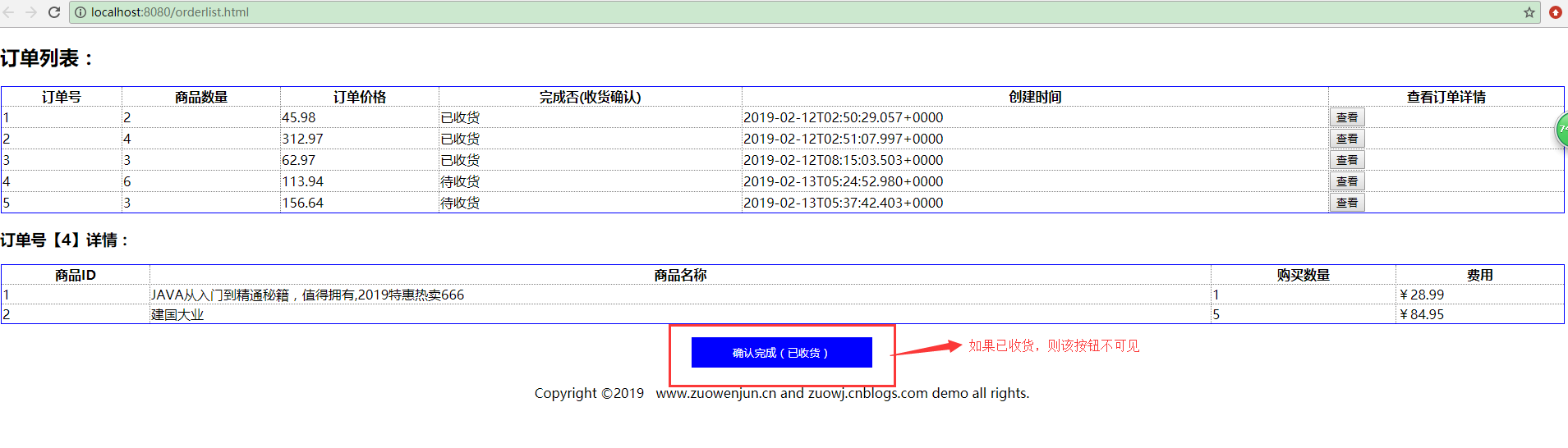Image resolution: width=1568 pixels, height=448 pixels.
Task: Click 待收货 status in order 5 row
Action: pyautogui.click(x=460, y=203)
